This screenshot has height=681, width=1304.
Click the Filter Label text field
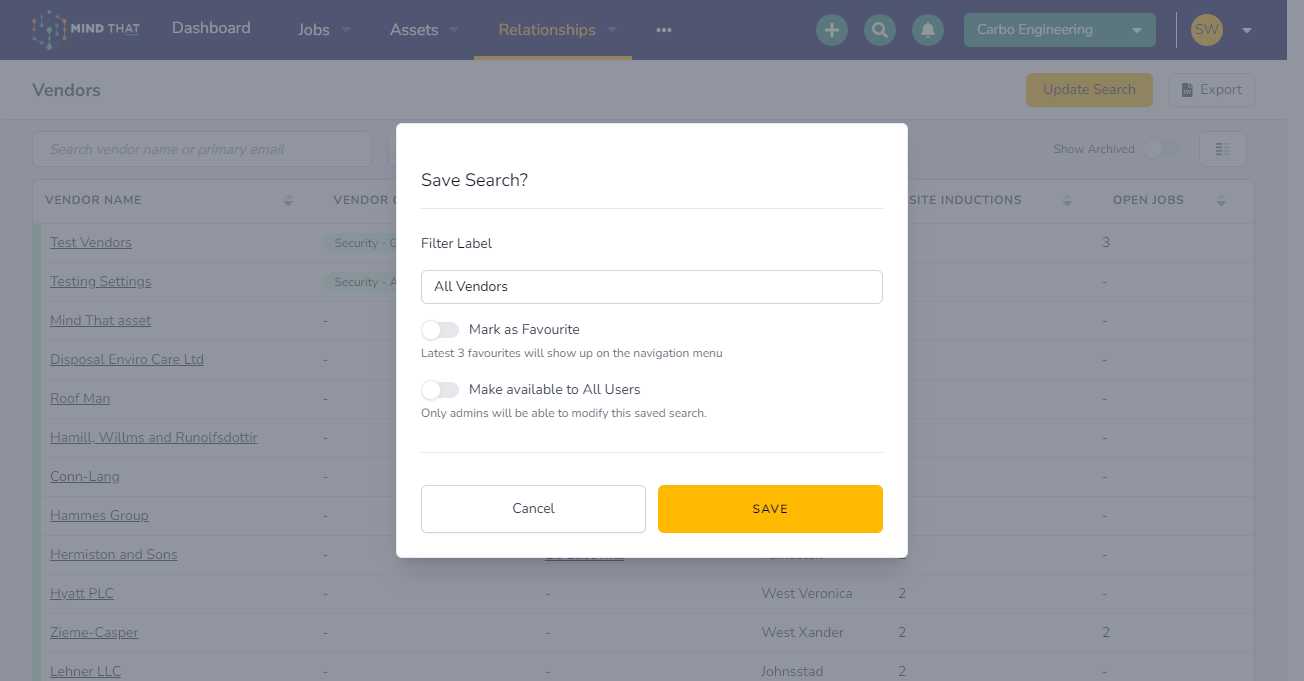click(652, 287)
